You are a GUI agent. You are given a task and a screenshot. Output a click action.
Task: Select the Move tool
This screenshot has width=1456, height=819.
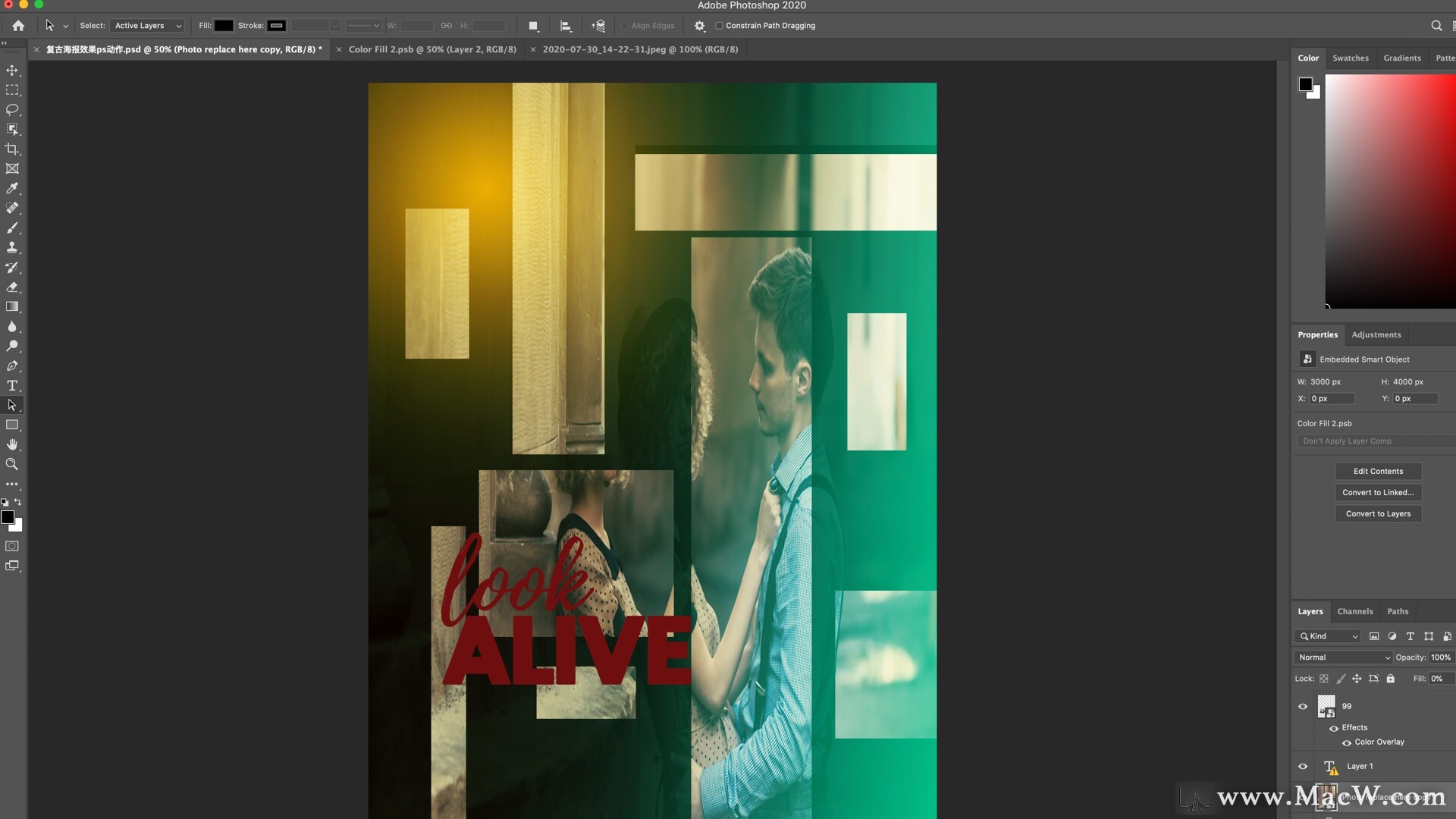(x=12, y=71)
